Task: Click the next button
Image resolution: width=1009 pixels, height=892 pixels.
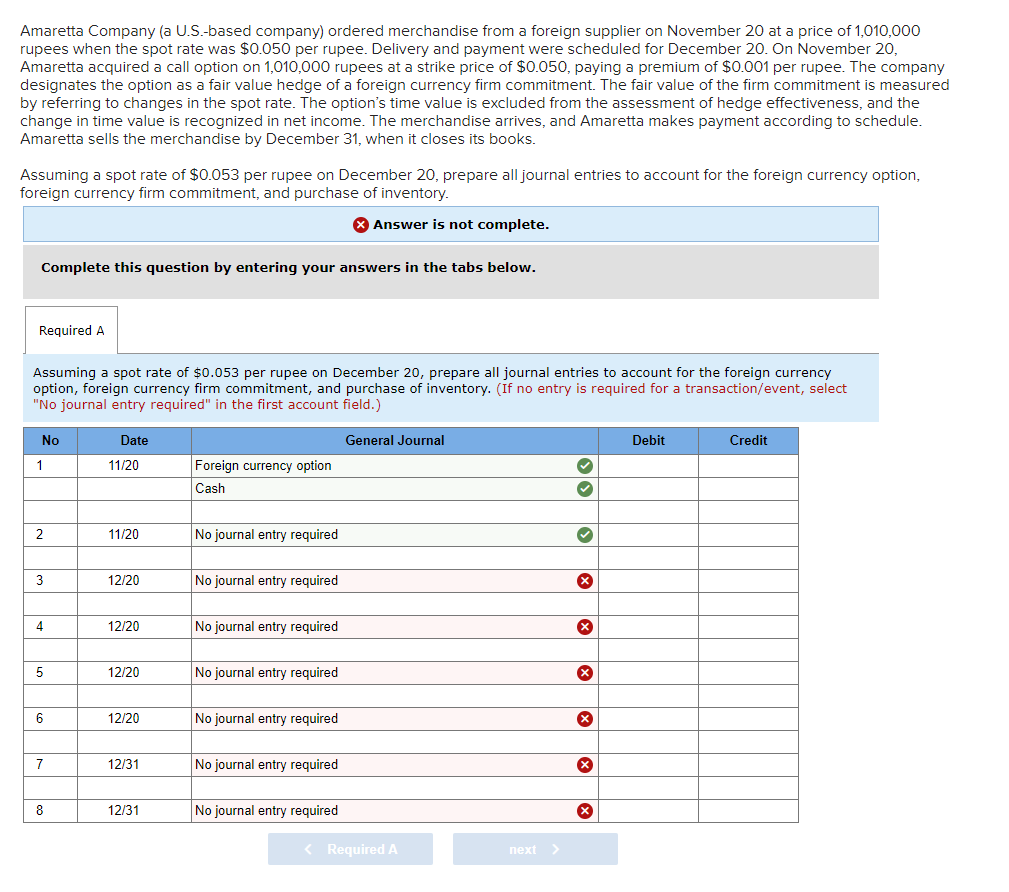Action: click(535, 849)
